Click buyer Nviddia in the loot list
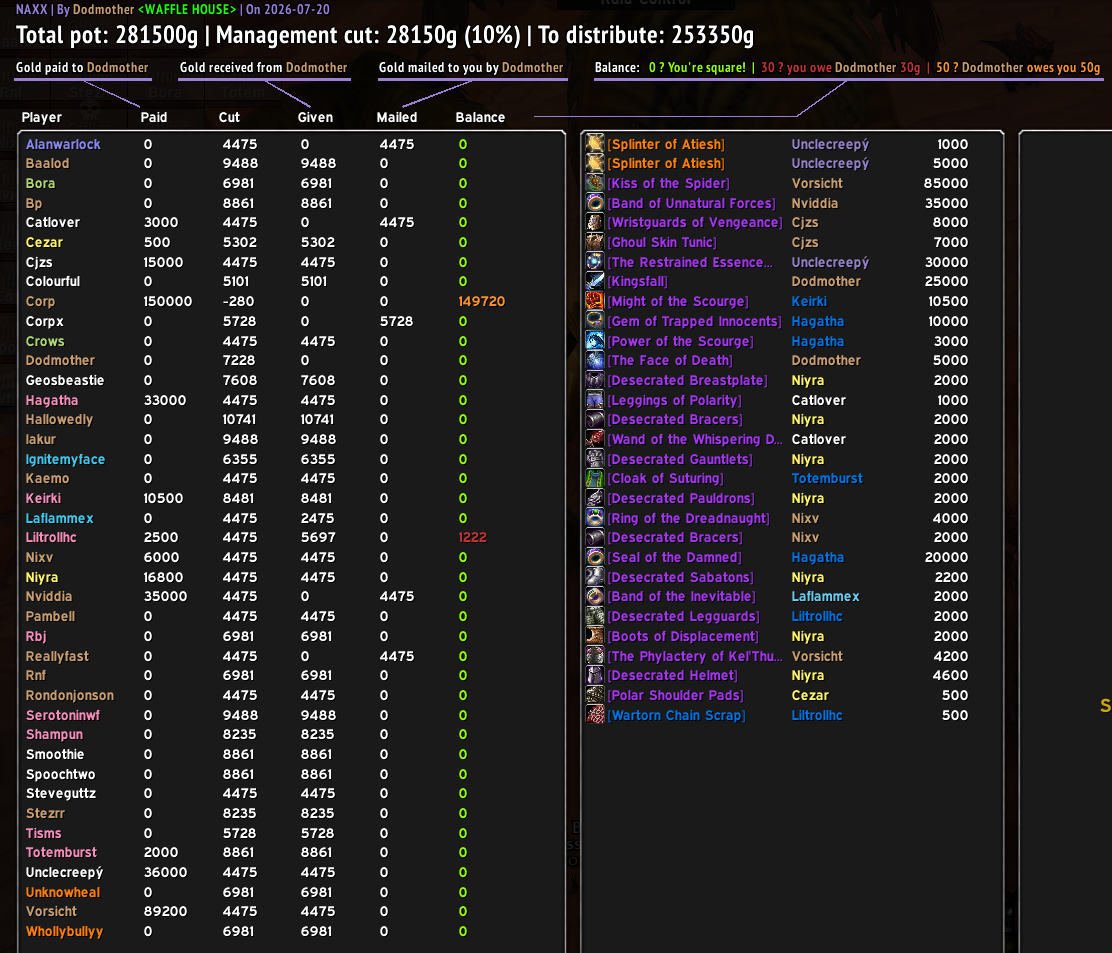This screenshot has height=953, width=1112. [814, 203]
